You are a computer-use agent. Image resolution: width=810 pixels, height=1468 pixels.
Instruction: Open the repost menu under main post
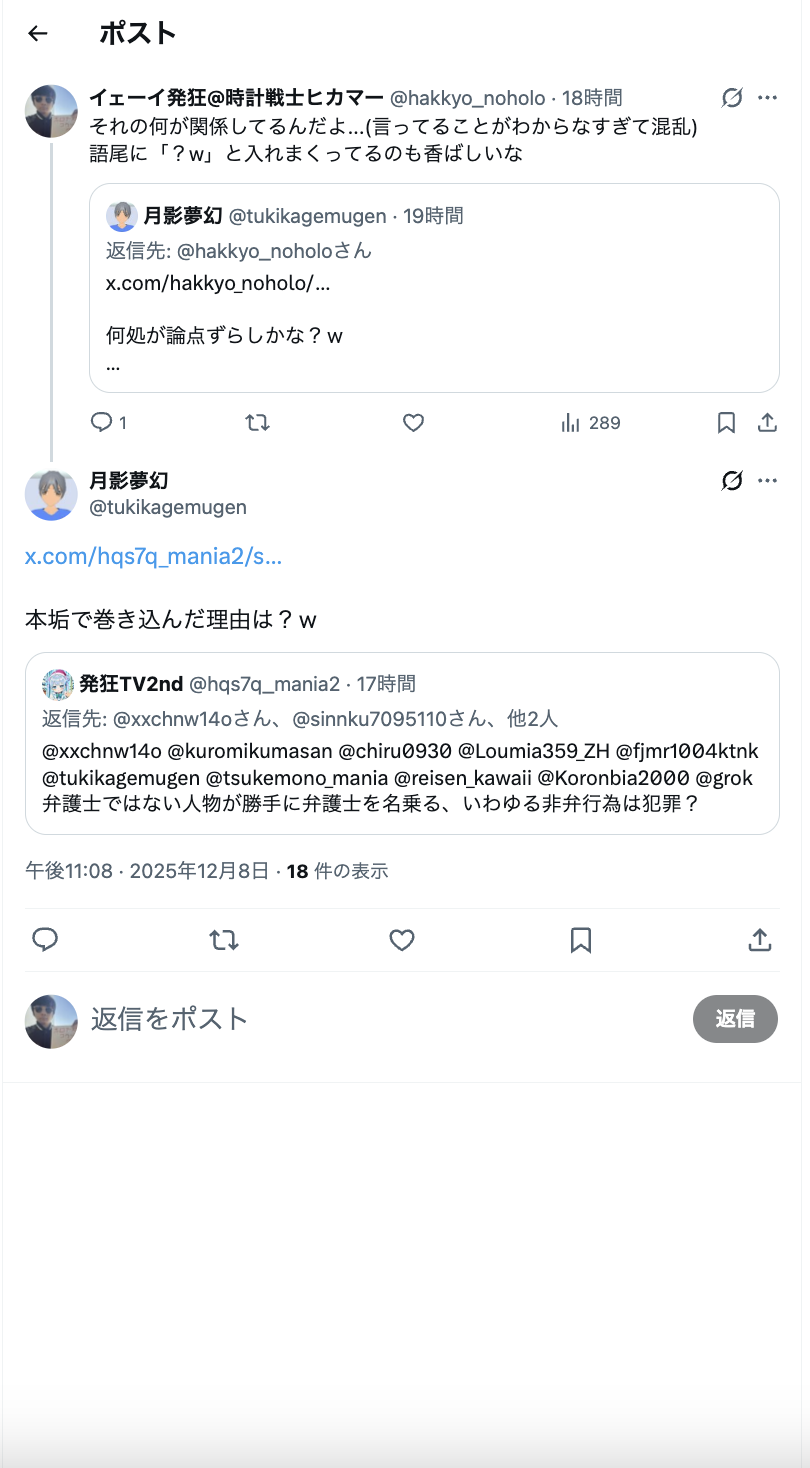(x=223, y=940)
